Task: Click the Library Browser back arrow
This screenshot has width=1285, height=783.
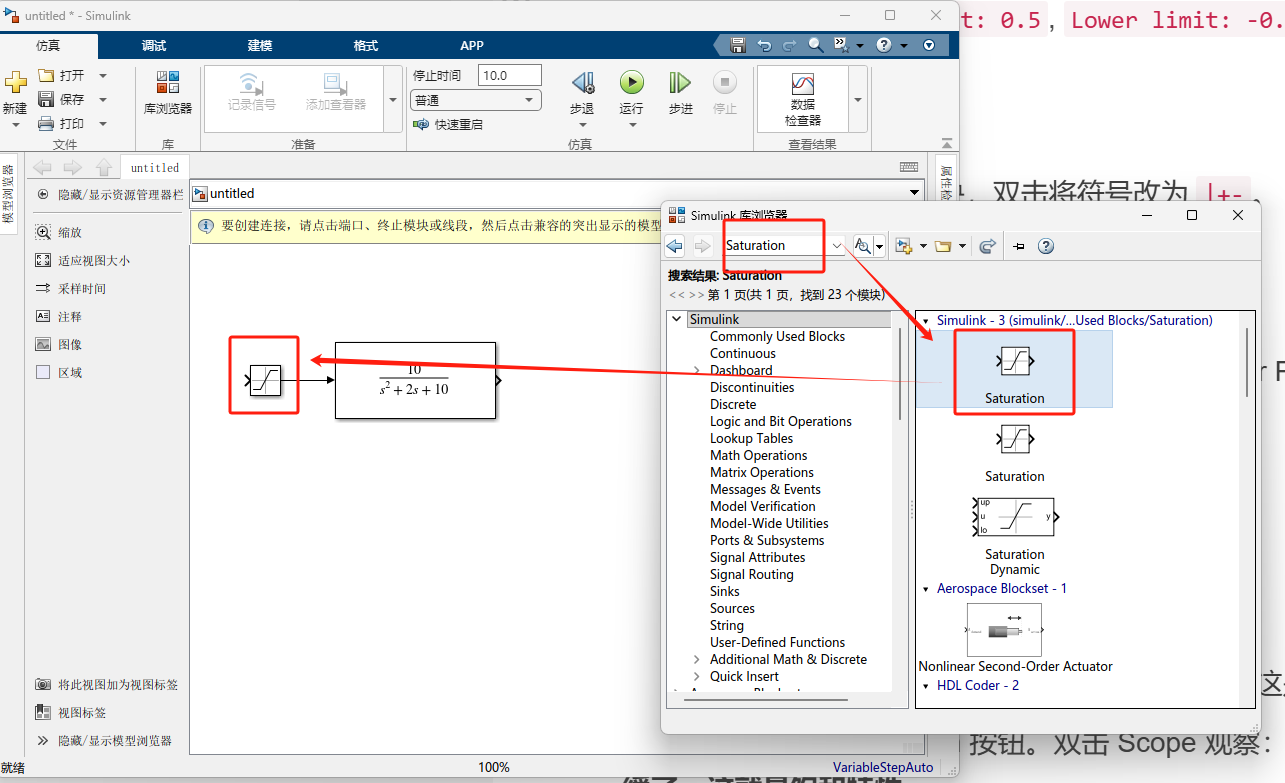Action: tap(675, 245)
